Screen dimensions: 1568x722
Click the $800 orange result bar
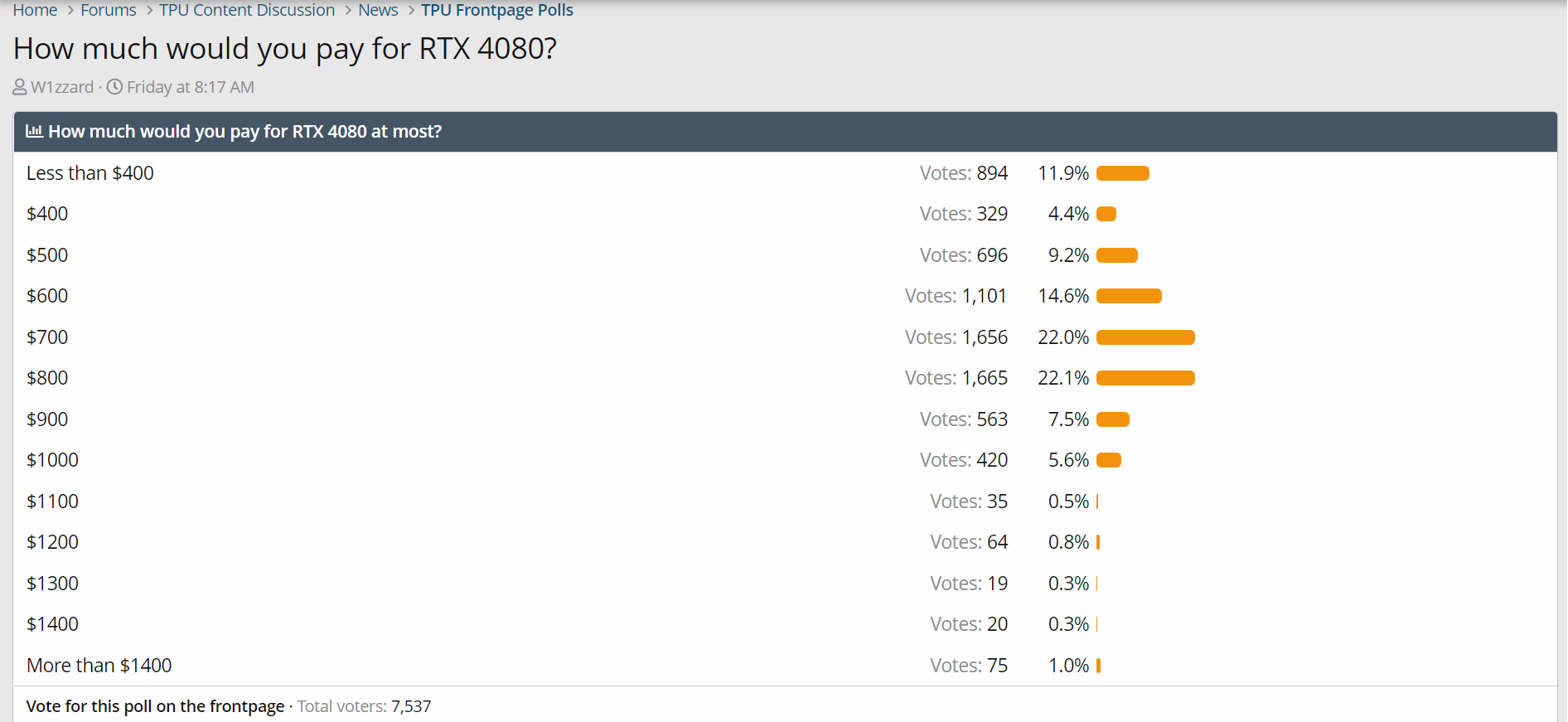click(1145, 378)
